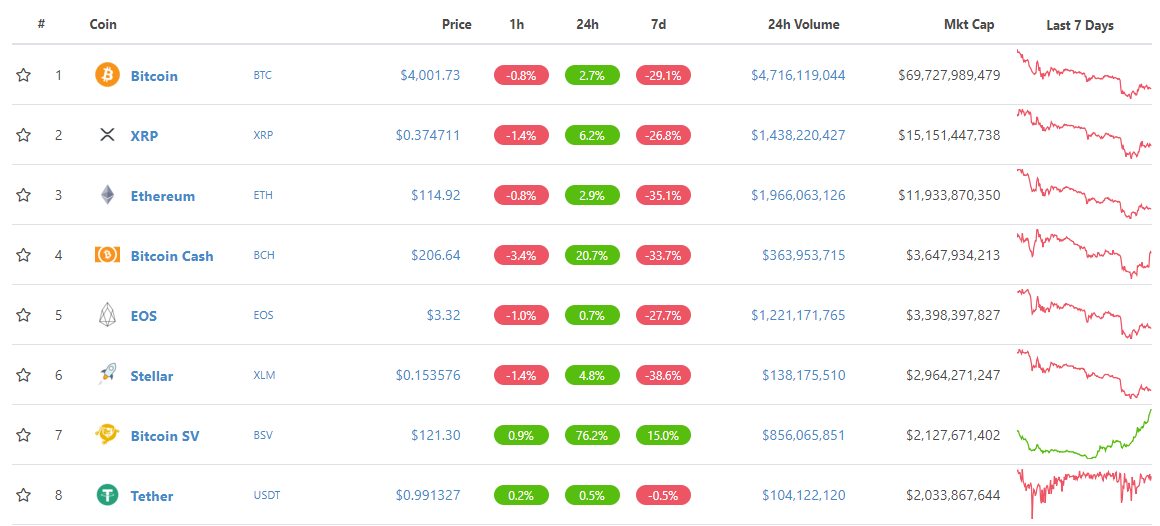The height and width of the screenshot is (526, 1160).
Task: Click the Bitcoin orange logo icon
Action: [107, 75]
